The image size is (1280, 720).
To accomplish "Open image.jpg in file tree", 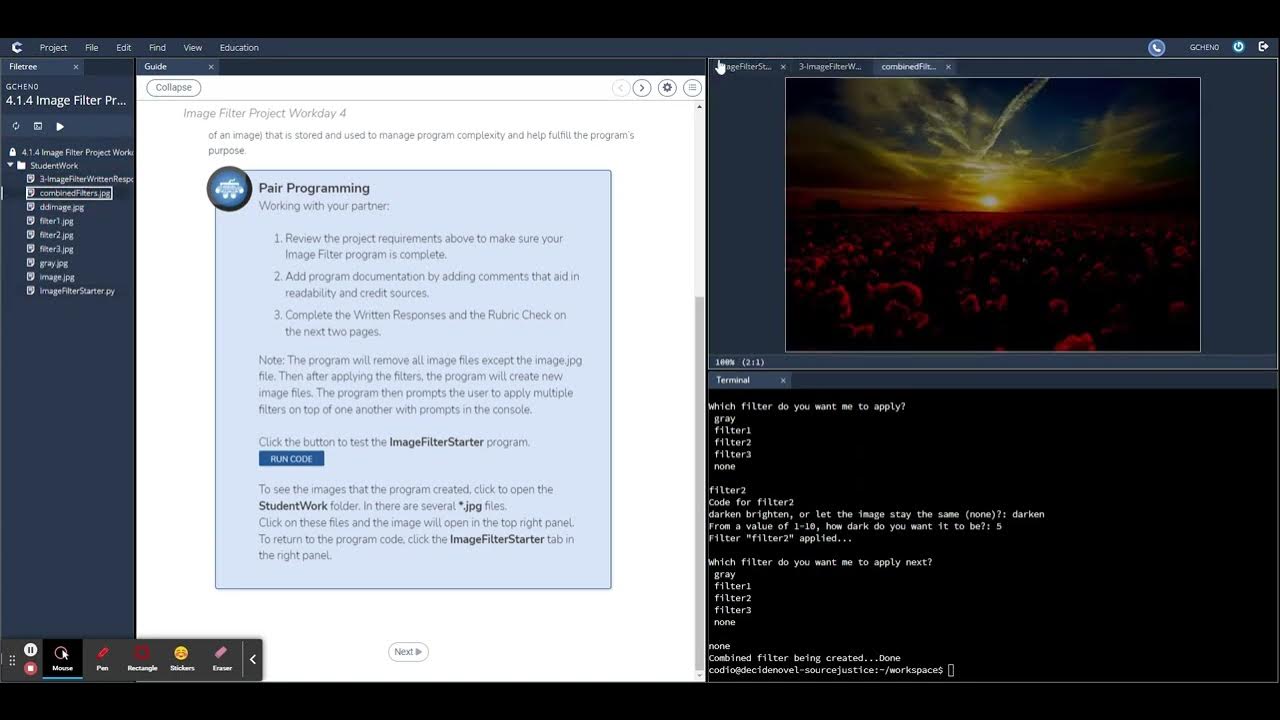I will pos(57,277).
